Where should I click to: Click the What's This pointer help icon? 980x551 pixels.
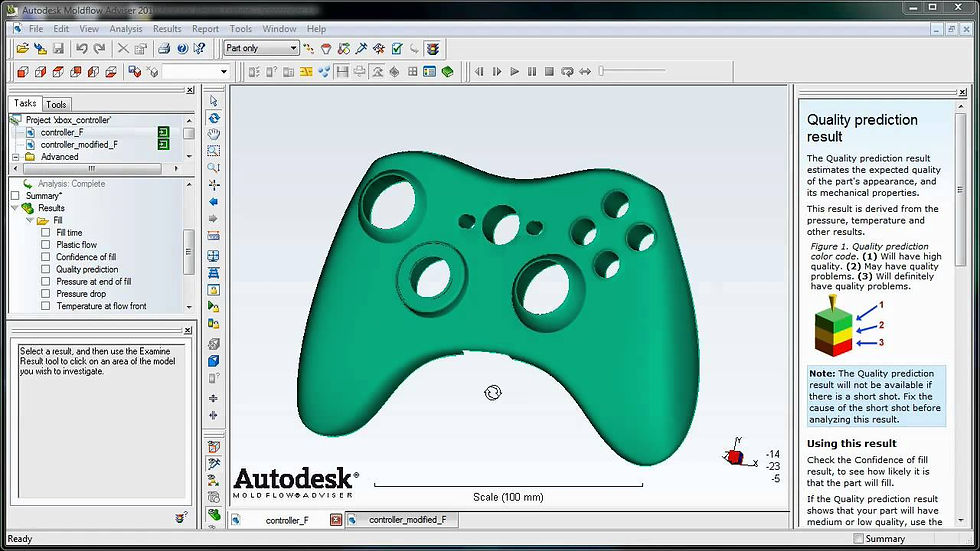(x=199, y=48)
